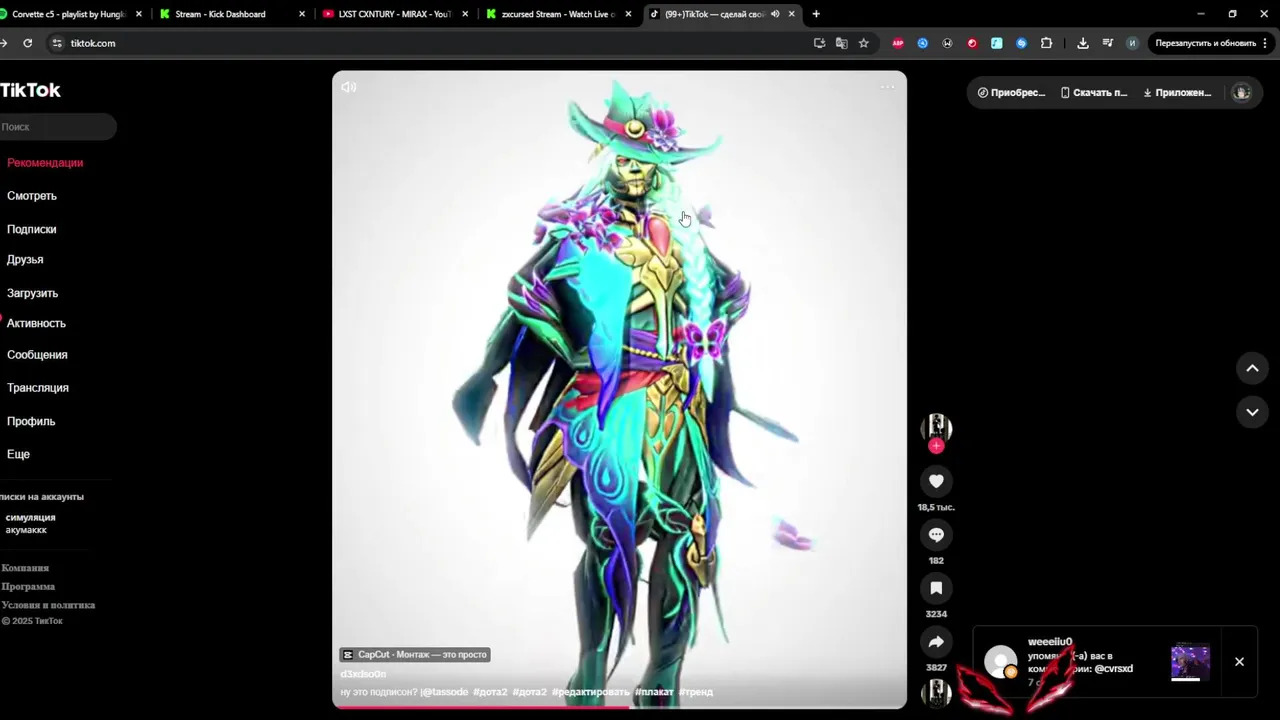Open the notification's video thumbnail
Screen dimensions: 1280x720
pos(1190,662)
